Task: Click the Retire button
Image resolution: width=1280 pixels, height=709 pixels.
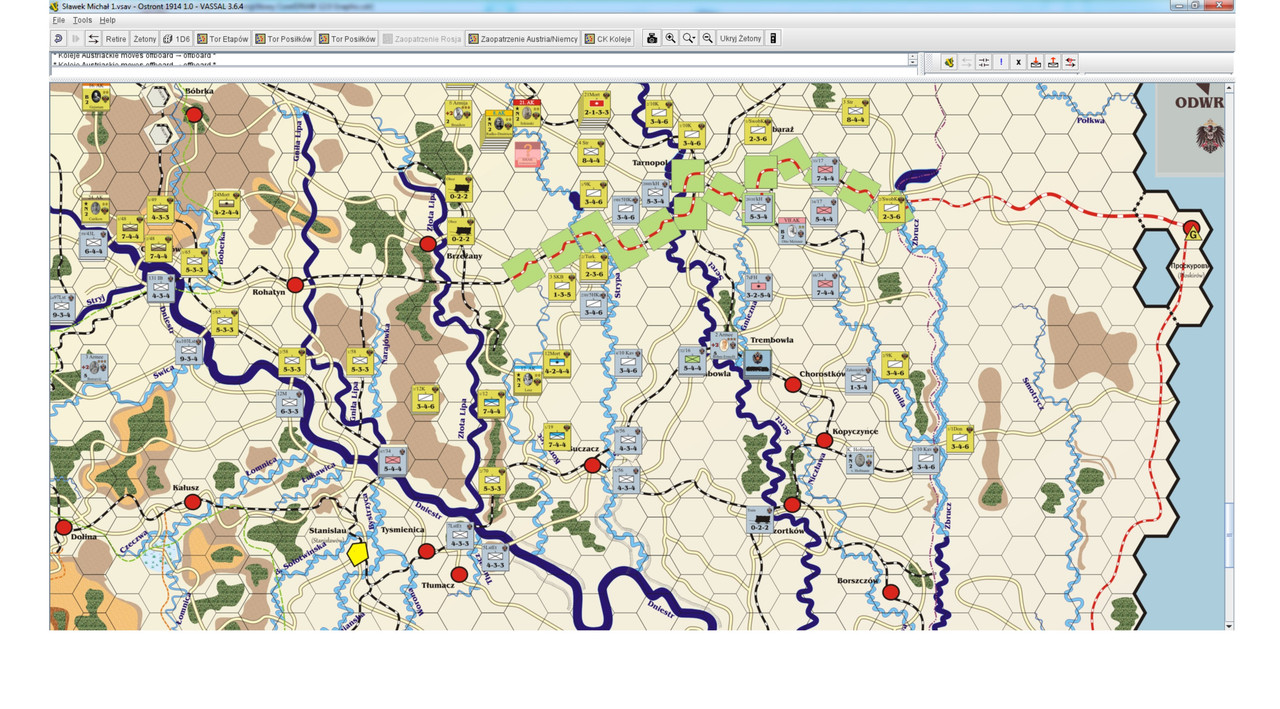Action: 116,39
